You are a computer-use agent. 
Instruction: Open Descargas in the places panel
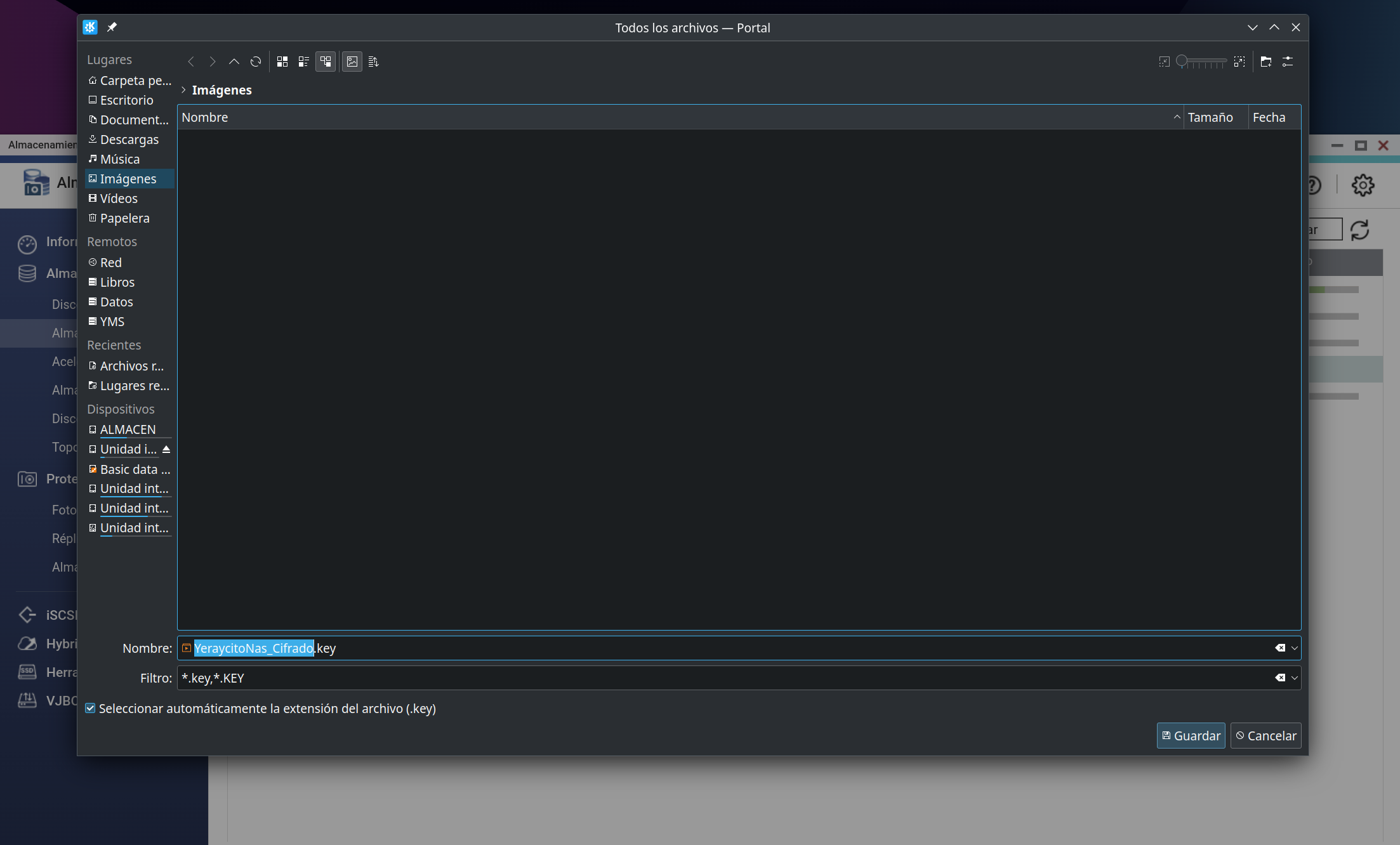129,140
